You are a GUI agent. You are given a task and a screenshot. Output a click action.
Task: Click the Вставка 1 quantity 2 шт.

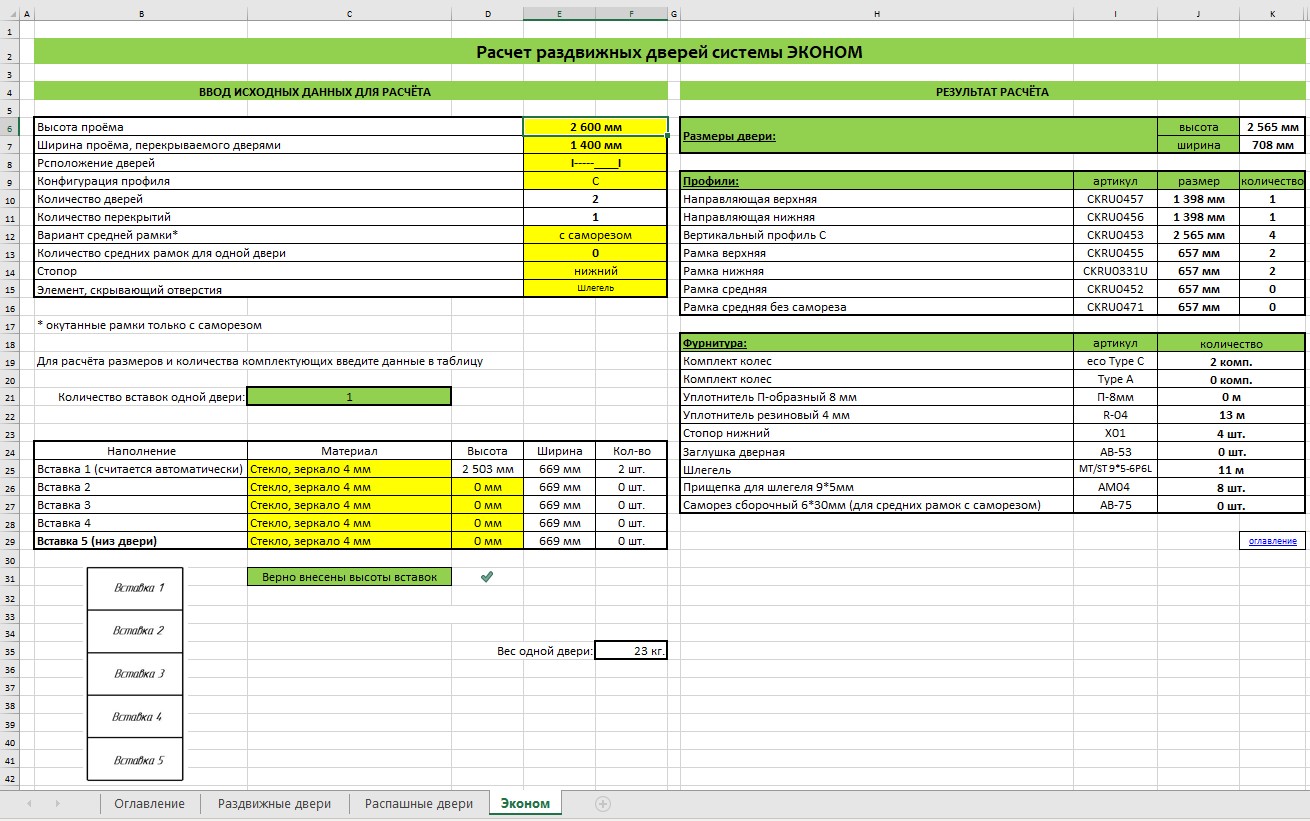click(630, 469)
